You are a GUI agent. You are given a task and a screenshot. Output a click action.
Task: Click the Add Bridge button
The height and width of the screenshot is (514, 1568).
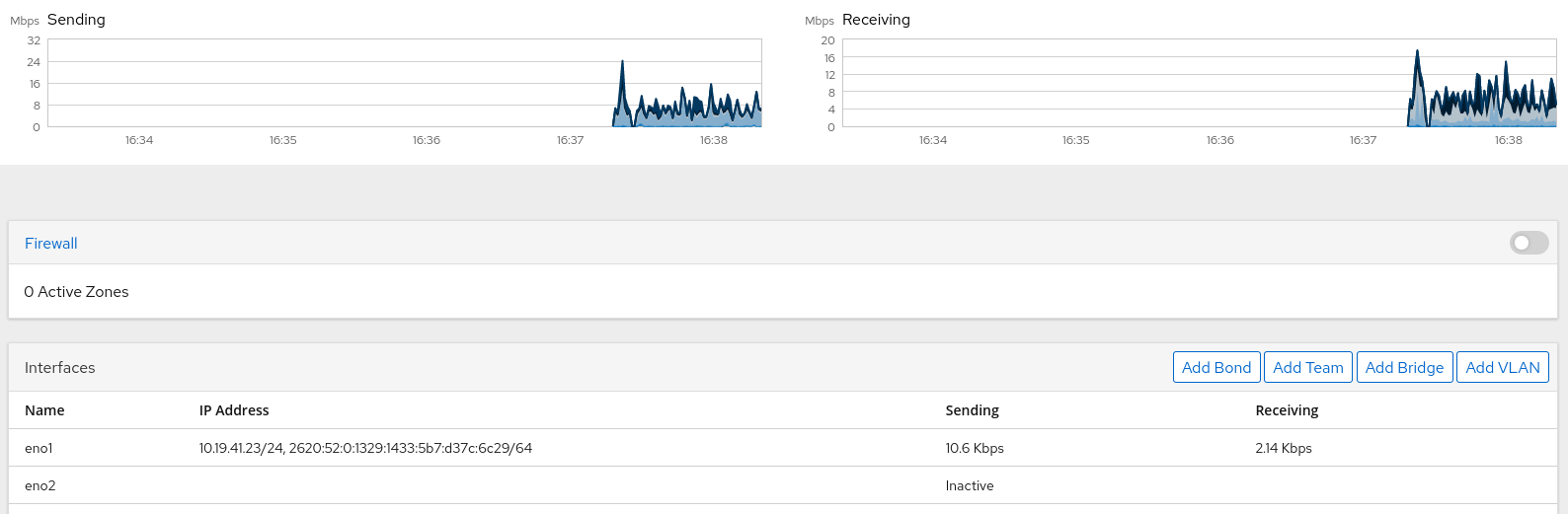click(x=1404, y=367)
